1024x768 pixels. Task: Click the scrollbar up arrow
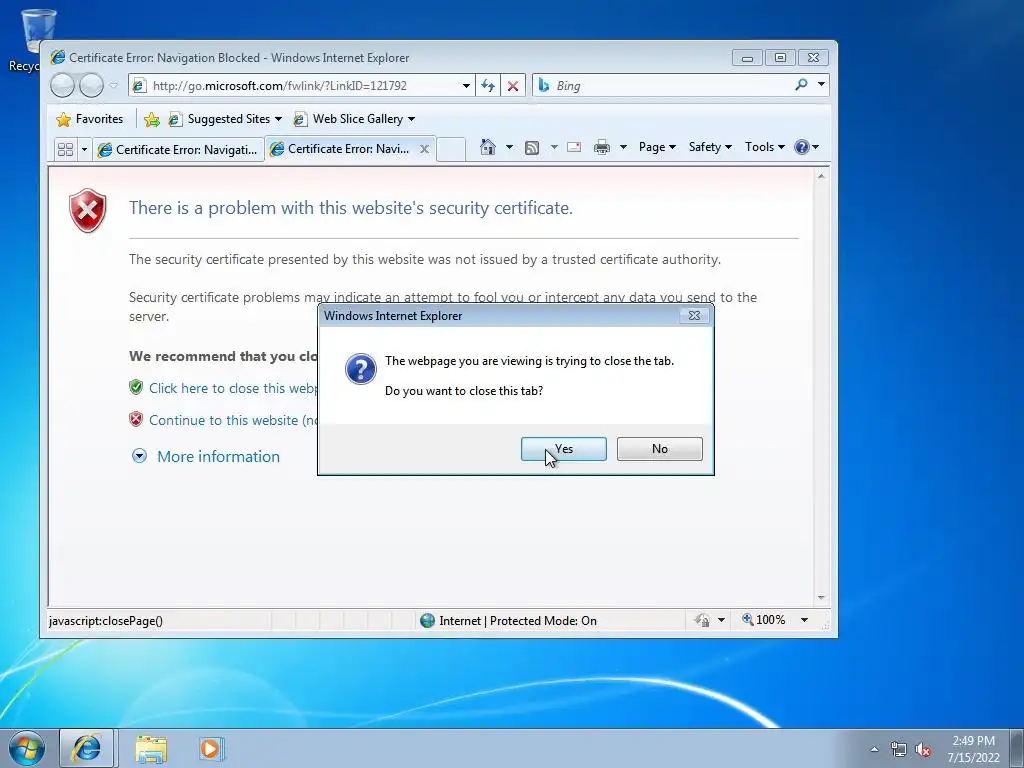tap(822, 176)
